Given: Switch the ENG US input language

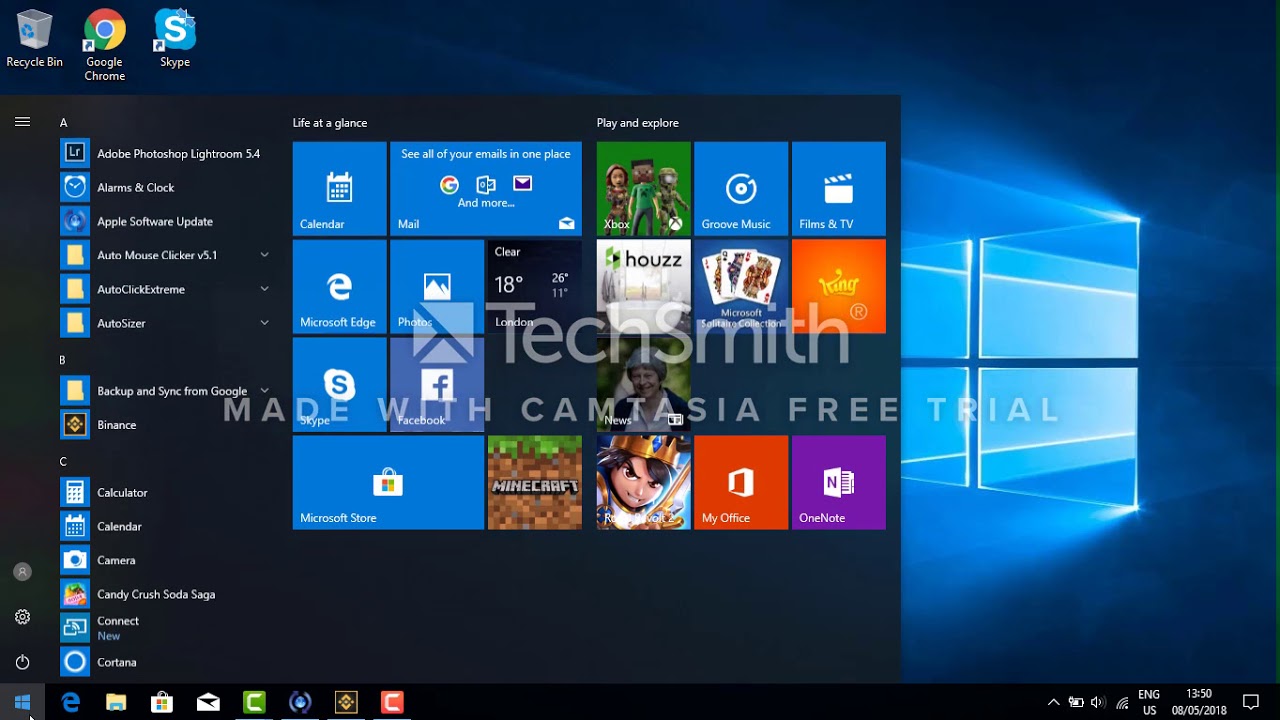Looking at the screenshot, I should (x=1149, y=702).
